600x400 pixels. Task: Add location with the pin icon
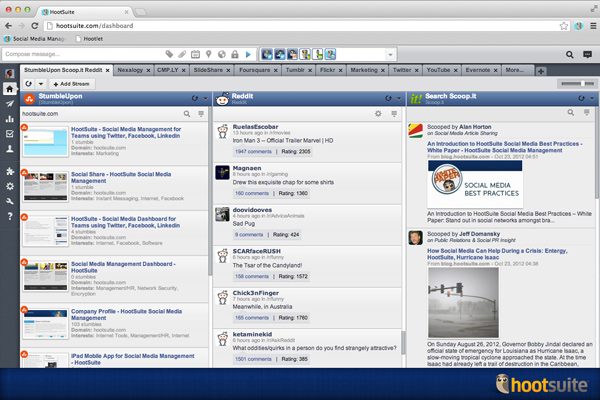point(209,54)
